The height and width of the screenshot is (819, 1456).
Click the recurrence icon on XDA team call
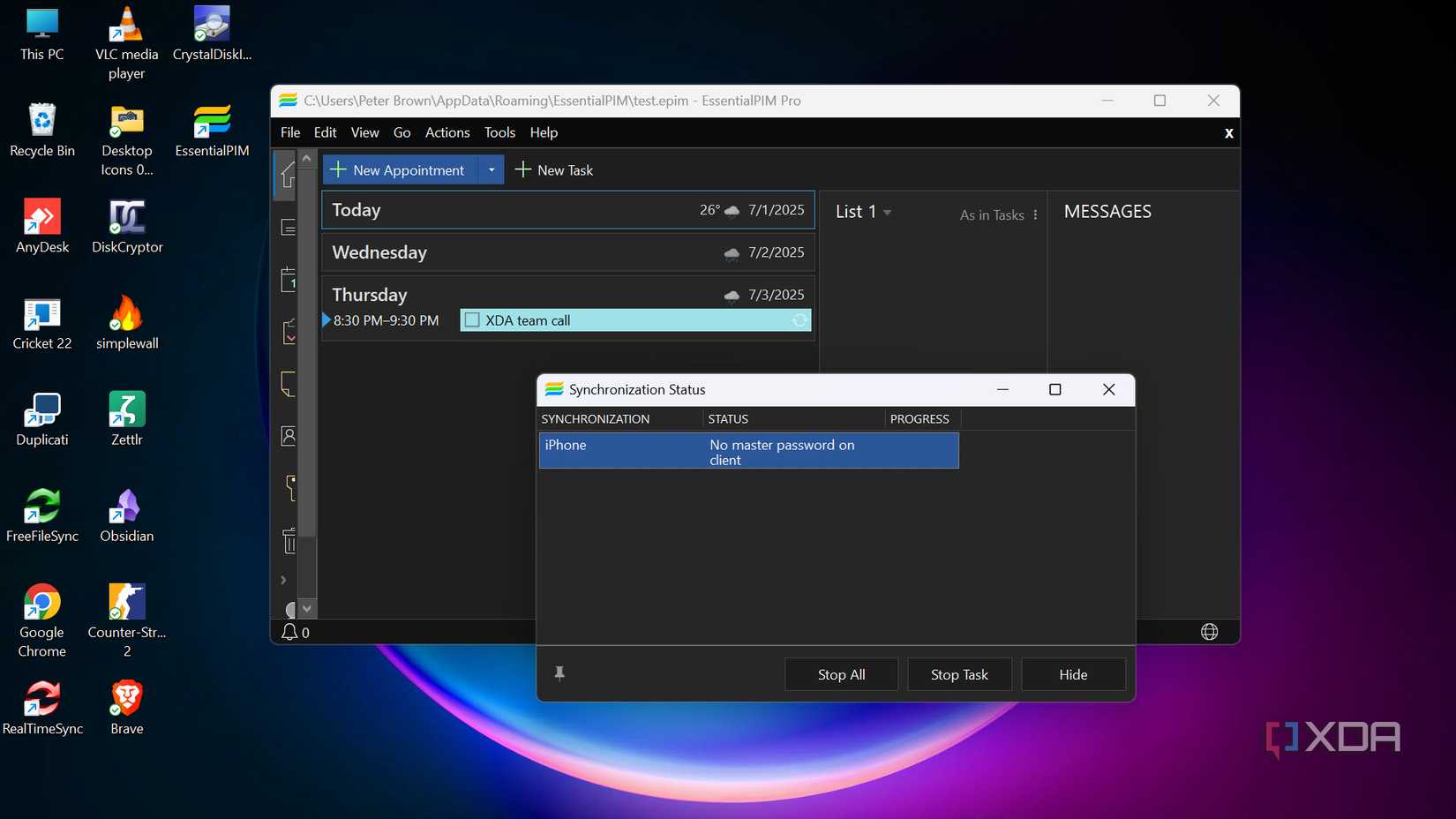coord(799,320)
